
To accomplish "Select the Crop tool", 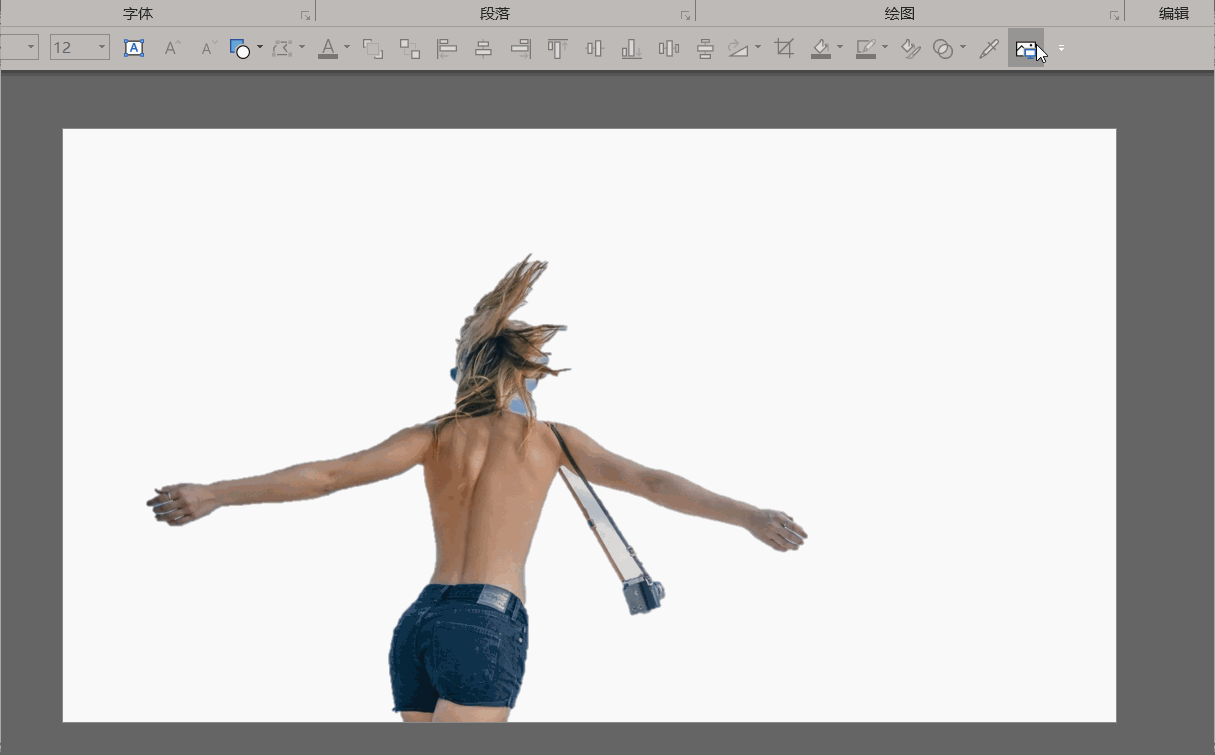I will [785, 48].
